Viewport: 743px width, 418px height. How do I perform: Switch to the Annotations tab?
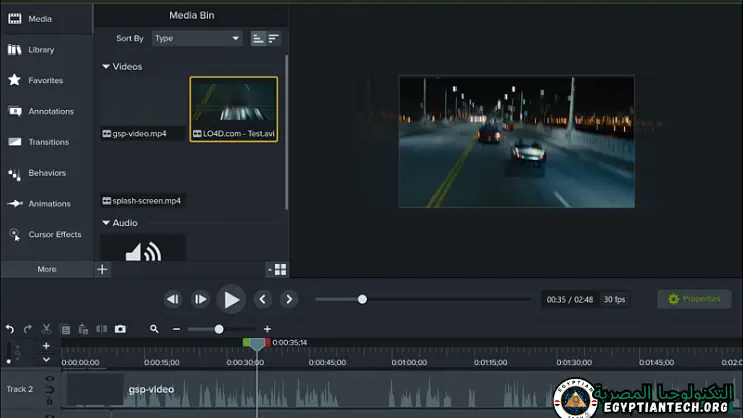point(46,111)
